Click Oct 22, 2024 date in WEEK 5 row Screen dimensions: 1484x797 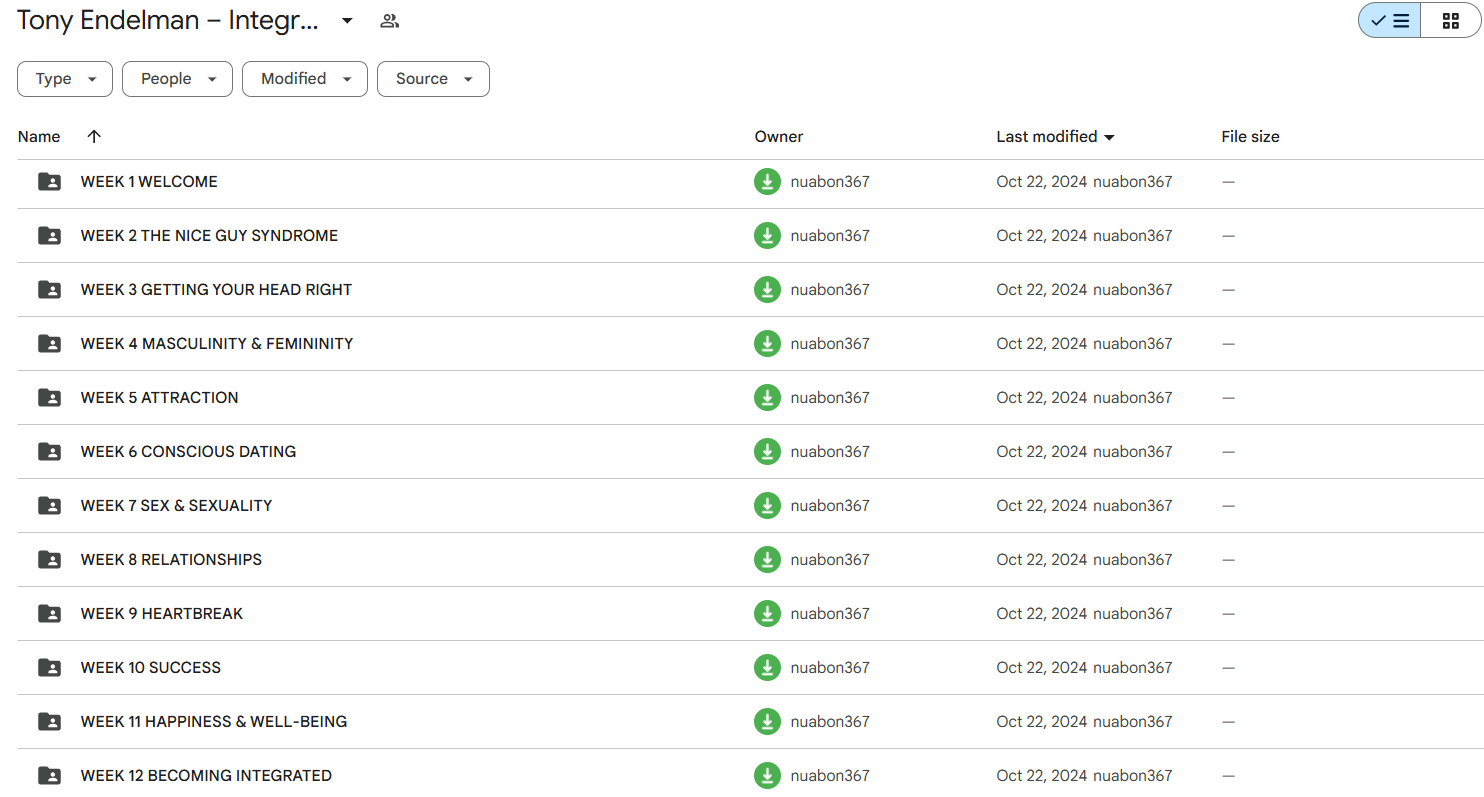[1042, 398]
